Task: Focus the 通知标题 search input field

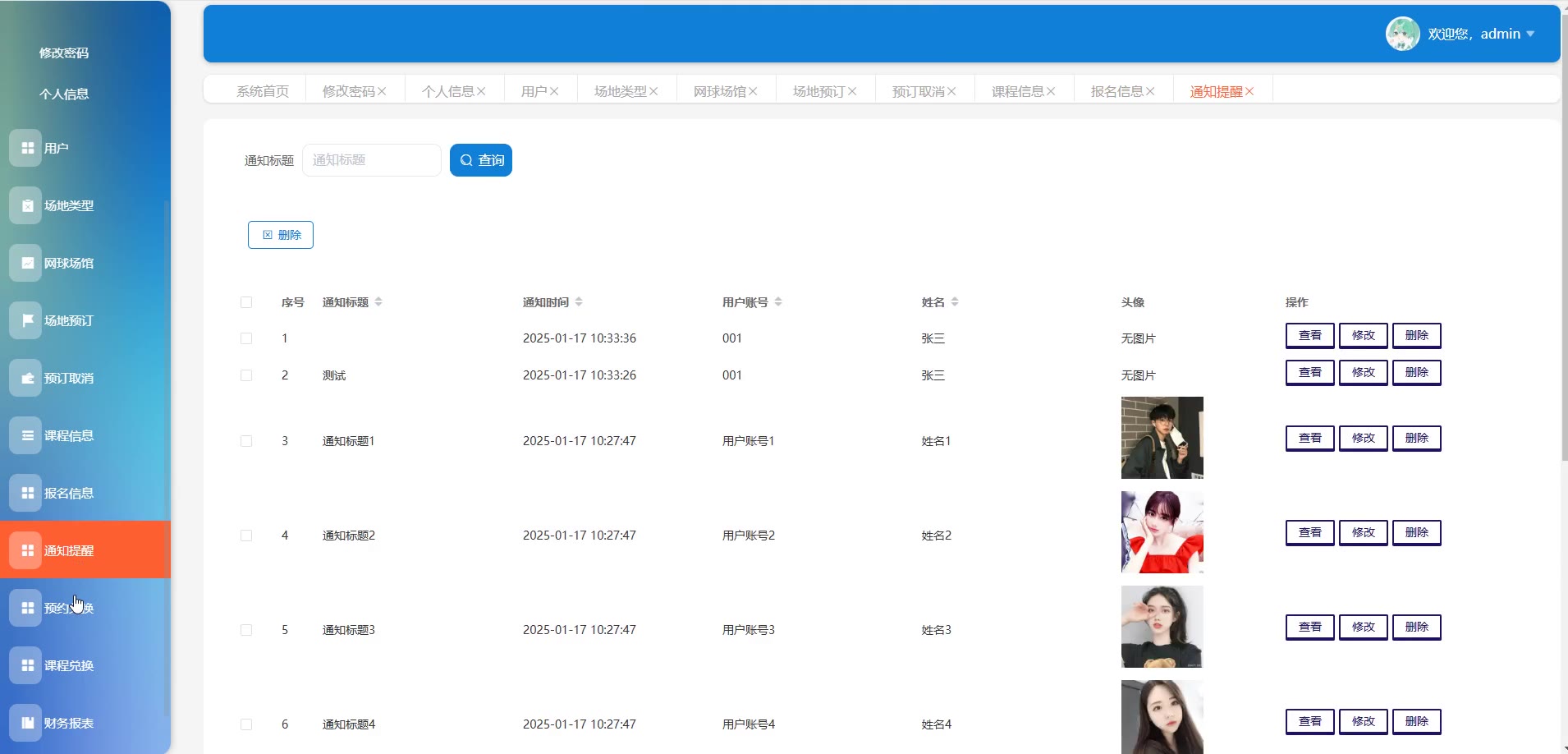Action: [372, 160]
